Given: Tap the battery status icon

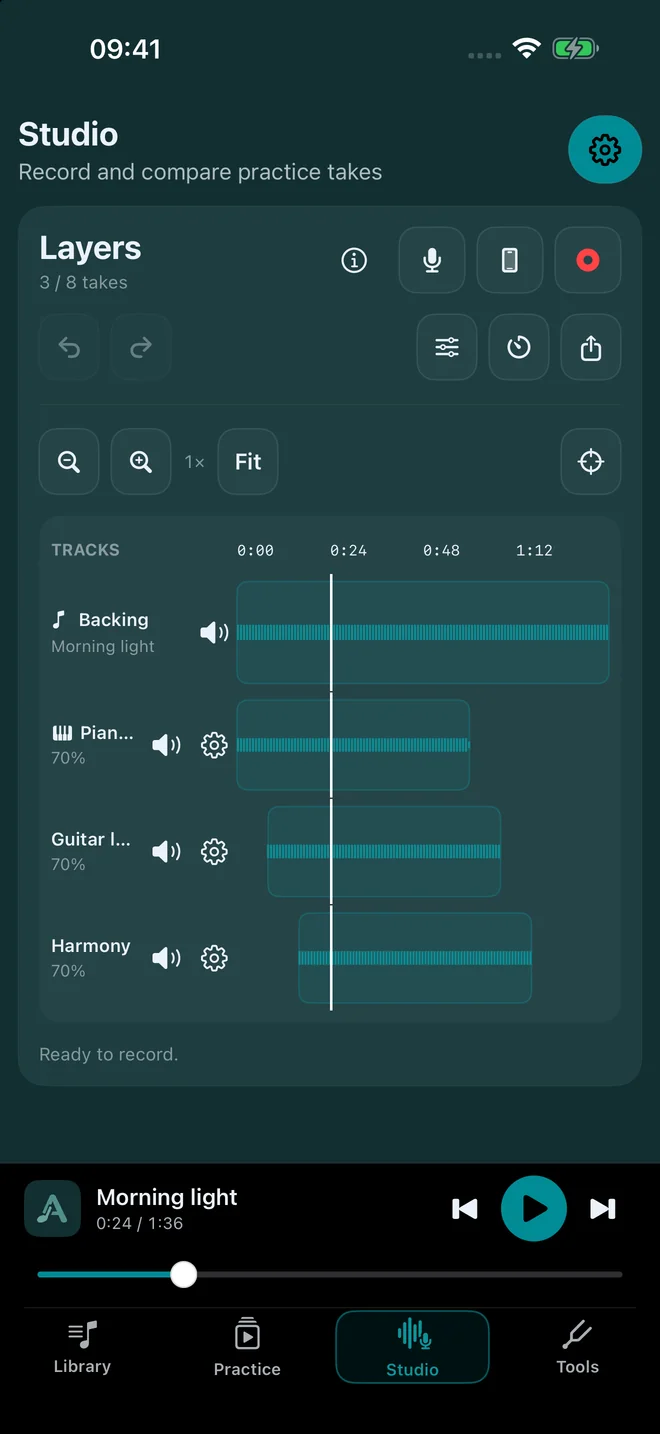Looking at the screenshot, I should (x=576, y=48).
